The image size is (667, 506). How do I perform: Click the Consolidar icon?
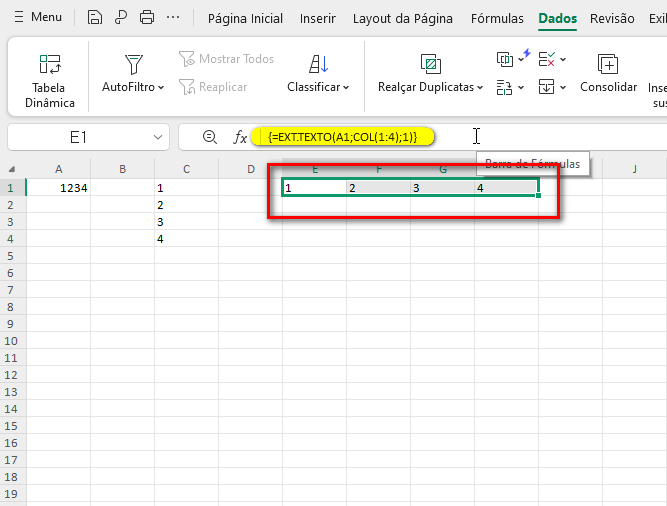coord(608,65)
